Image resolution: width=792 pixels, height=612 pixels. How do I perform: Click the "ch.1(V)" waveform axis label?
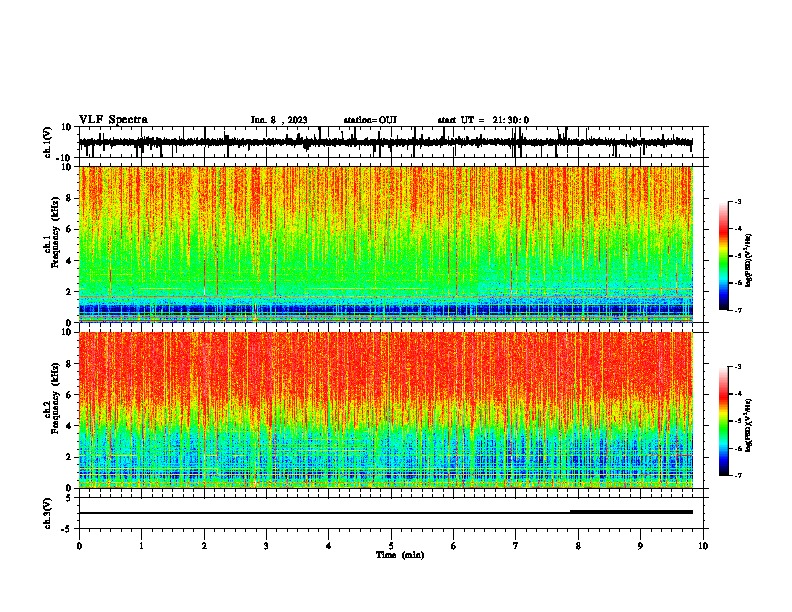click(48, 142)
